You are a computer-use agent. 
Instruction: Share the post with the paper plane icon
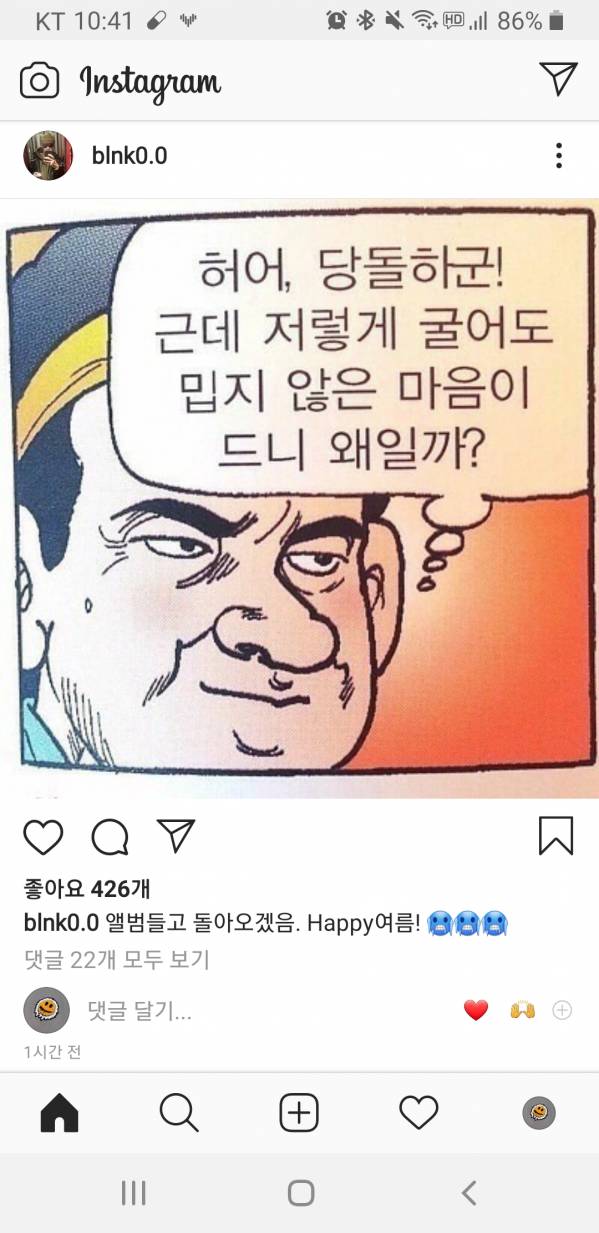(176, 836)
